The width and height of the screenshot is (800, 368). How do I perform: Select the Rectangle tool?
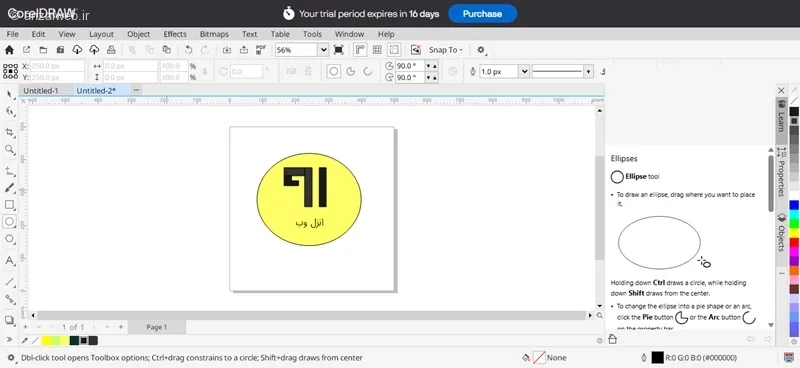tap(9, 205)
